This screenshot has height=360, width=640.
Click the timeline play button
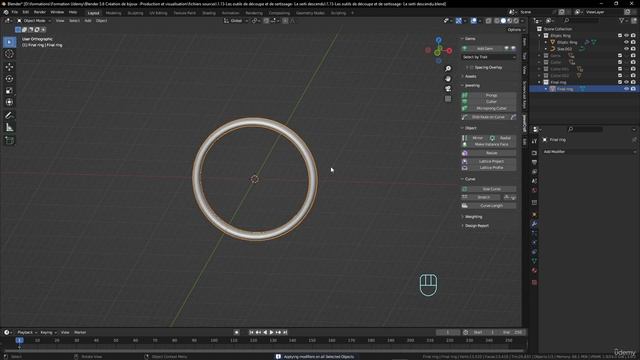[271, 332]
